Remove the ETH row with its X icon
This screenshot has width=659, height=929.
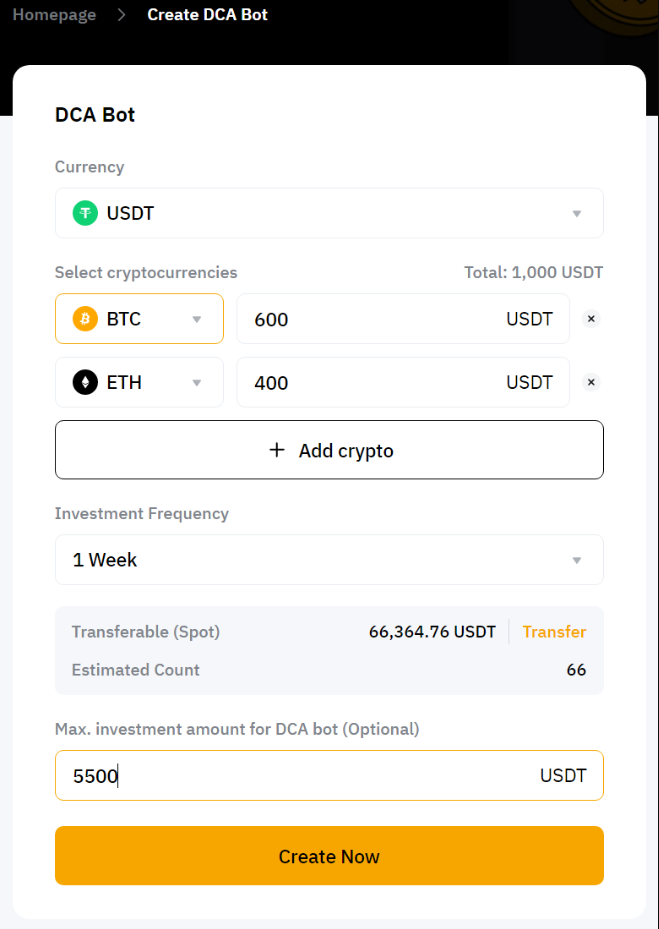point(591,382)
